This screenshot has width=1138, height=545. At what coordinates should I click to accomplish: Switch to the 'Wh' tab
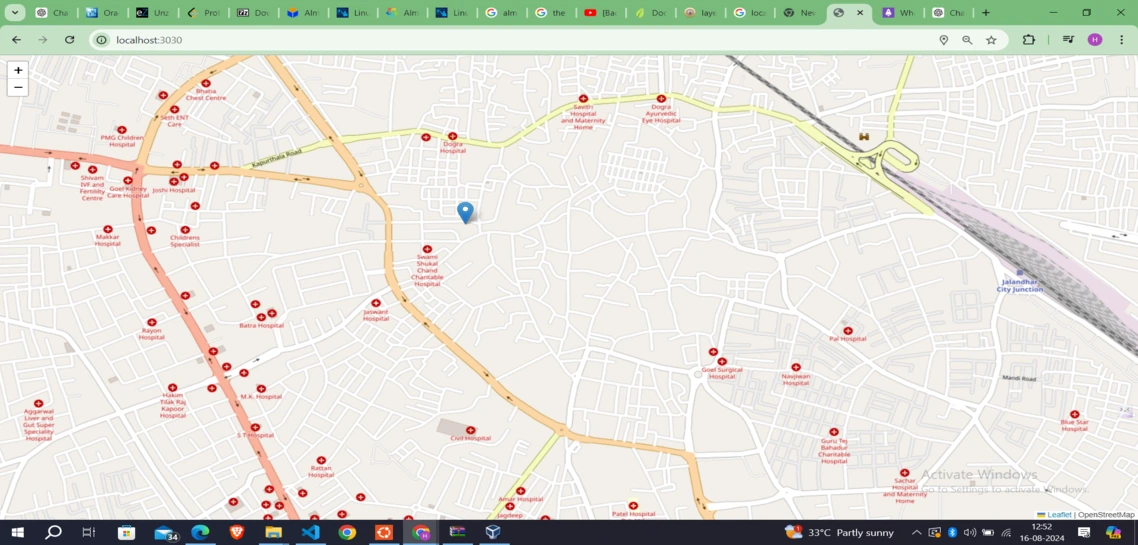click(x=899, y=12)
